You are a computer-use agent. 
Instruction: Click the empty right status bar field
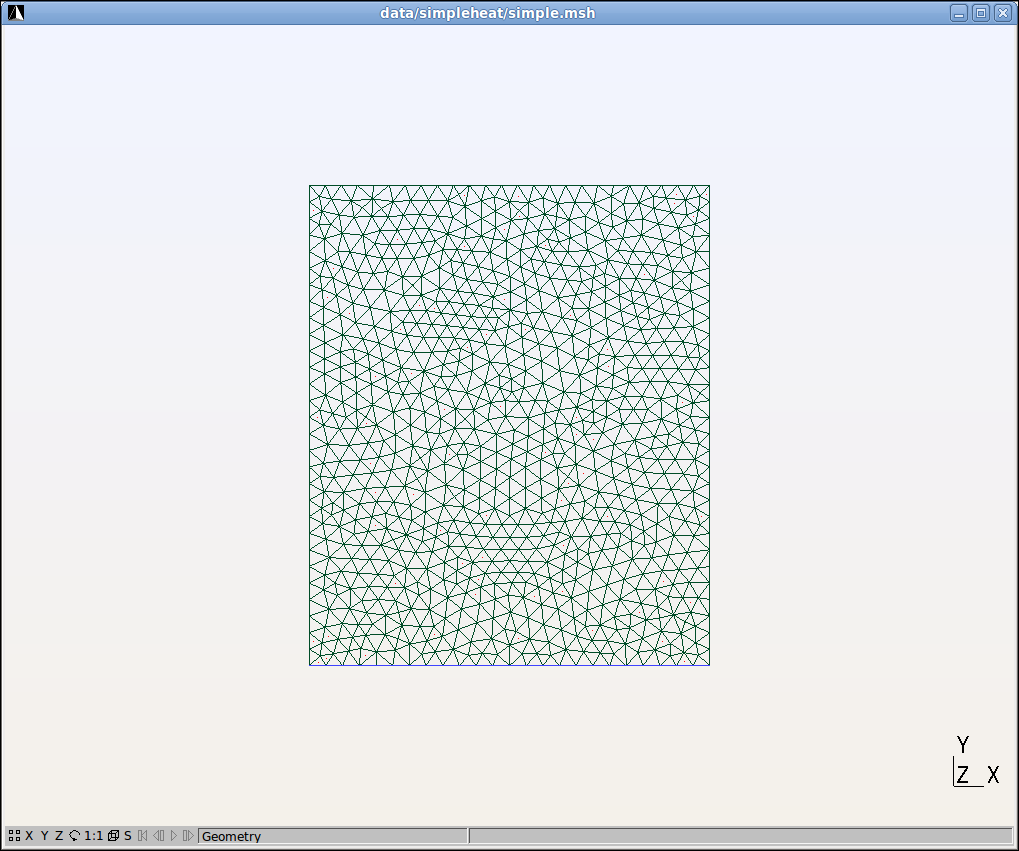(x=740, y=836)
